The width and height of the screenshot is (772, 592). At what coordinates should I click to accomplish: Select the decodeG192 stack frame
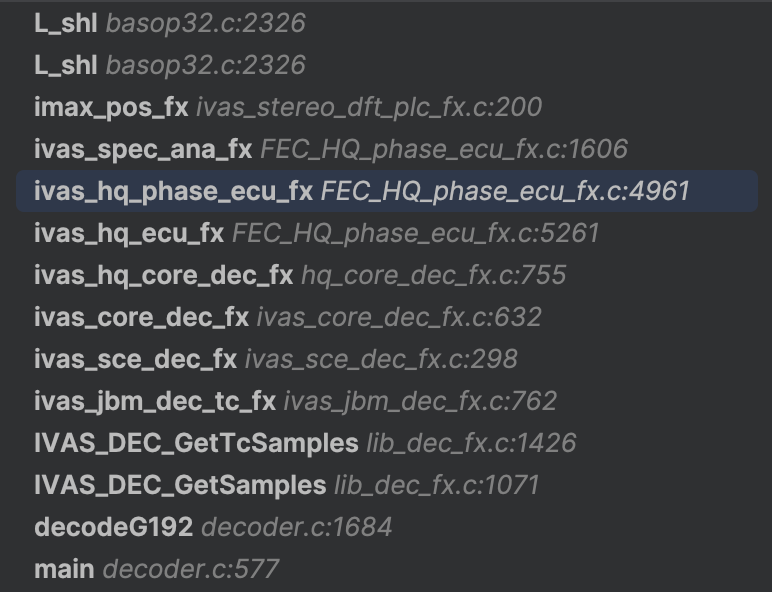[114, 527]
